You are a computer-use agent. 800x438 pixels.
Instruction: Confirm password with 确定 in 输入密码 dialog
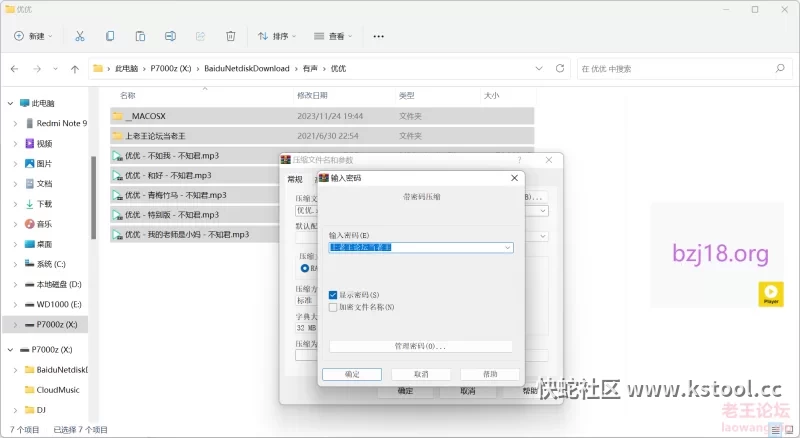click(352, 374)
